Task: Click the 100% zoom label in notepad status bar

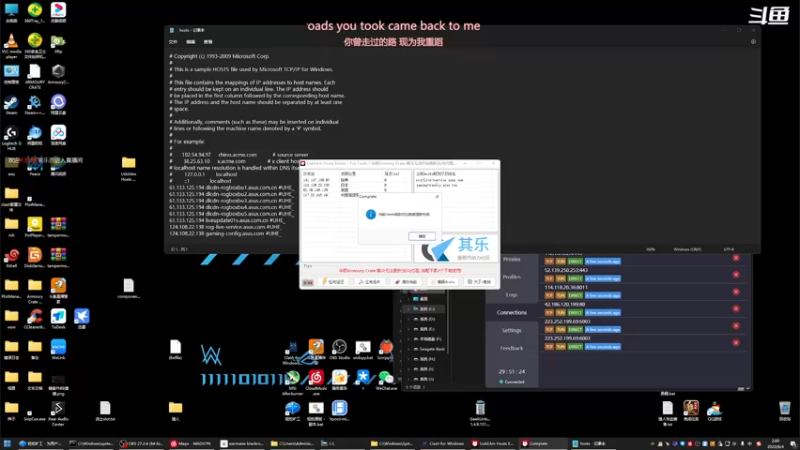Action: tap(651, 249)
